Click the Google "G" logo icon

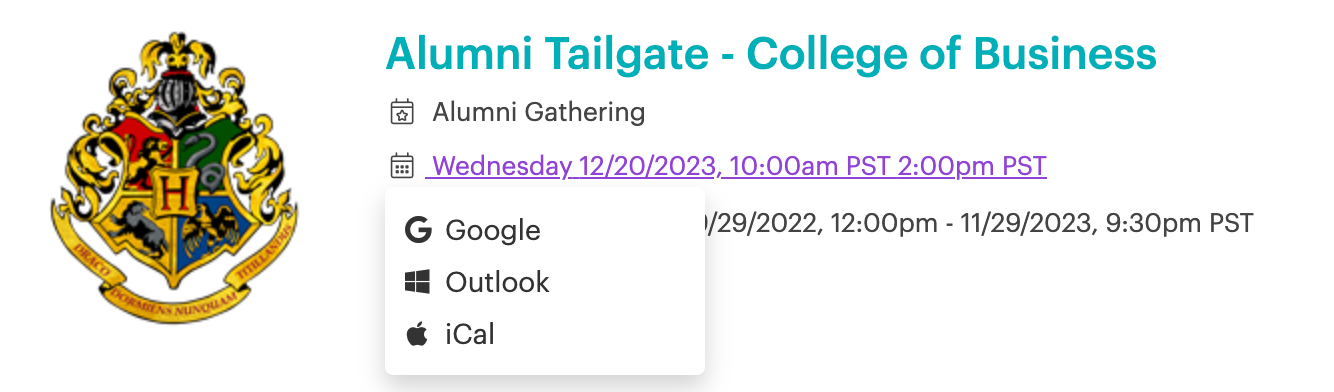point(417,230)
